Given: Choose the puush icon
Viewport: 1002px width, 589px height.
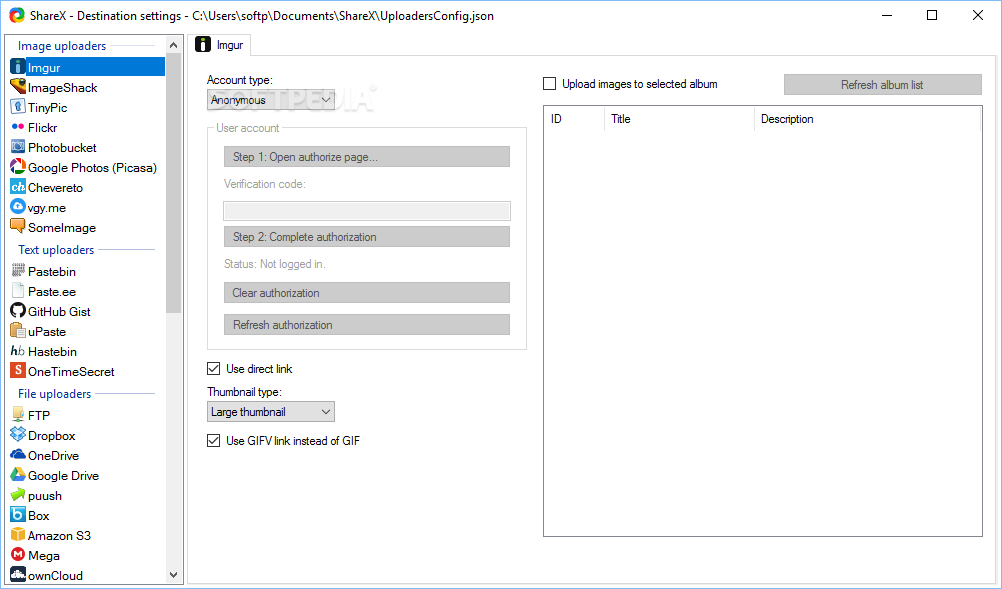Looking at the screenshot, I should coord(18,495).
